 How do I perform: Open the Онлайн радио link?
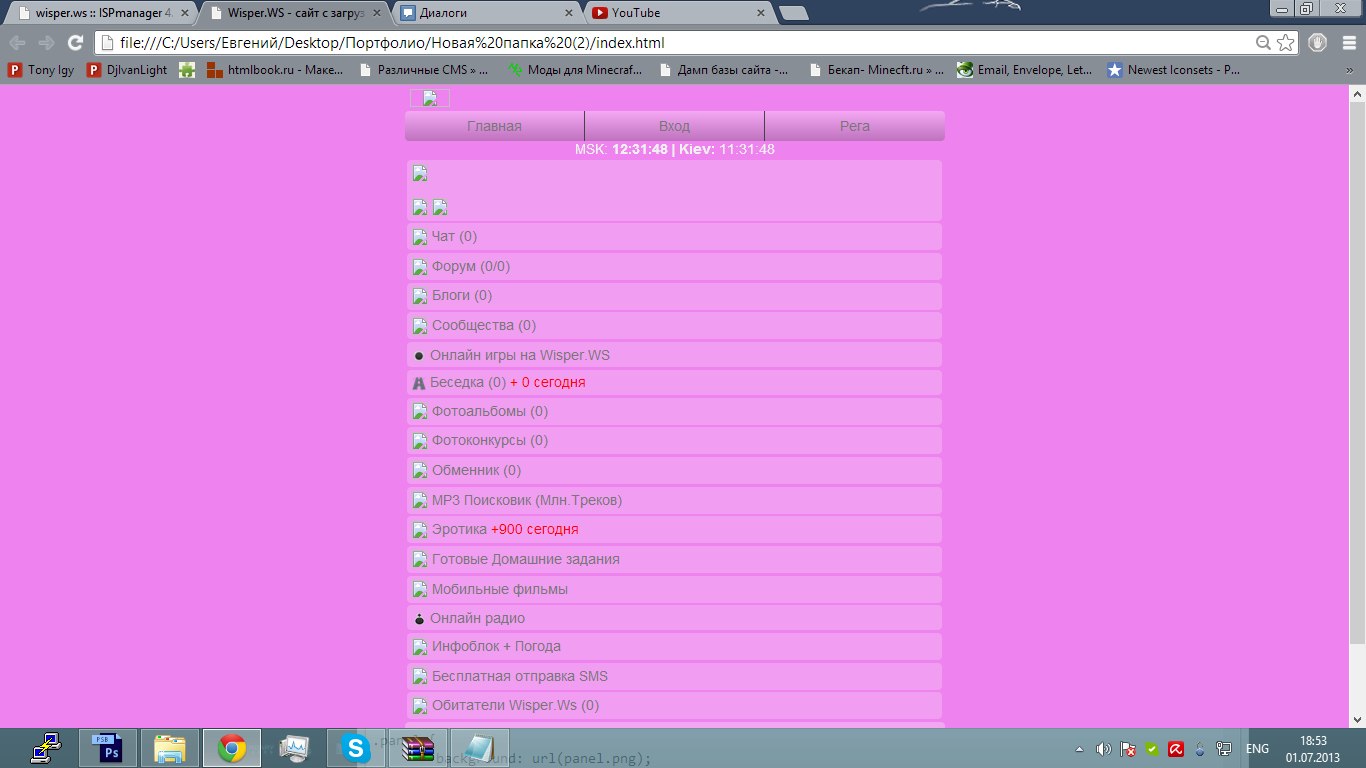(477, 618)
